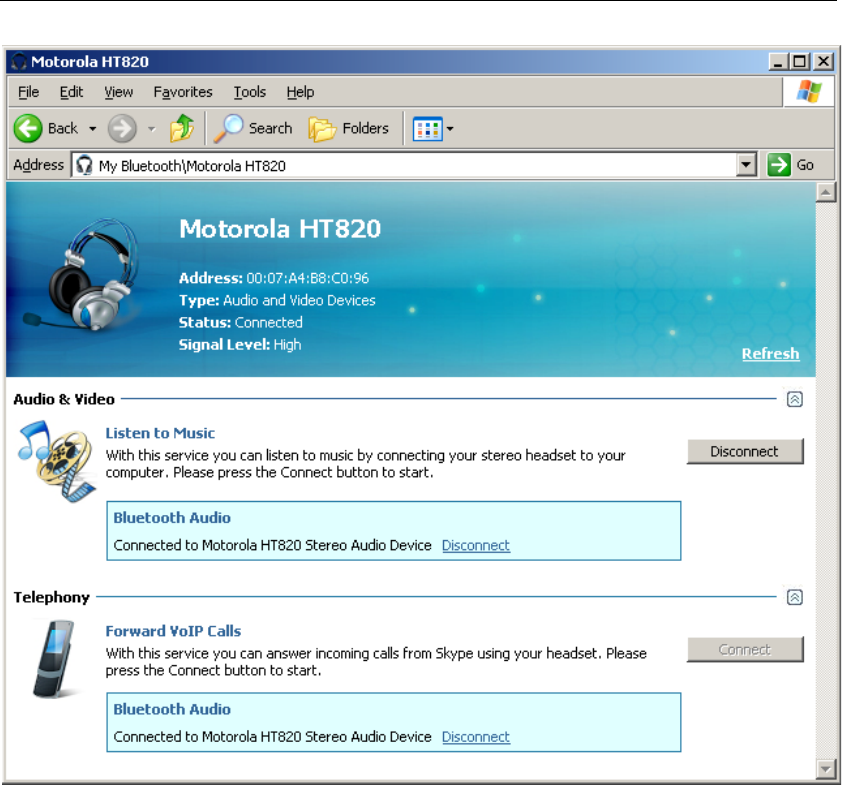Screen dimensions: 842x785
Task: Click the green Back arrow icon
Action: pyautogui.click(x=27, y=128)
